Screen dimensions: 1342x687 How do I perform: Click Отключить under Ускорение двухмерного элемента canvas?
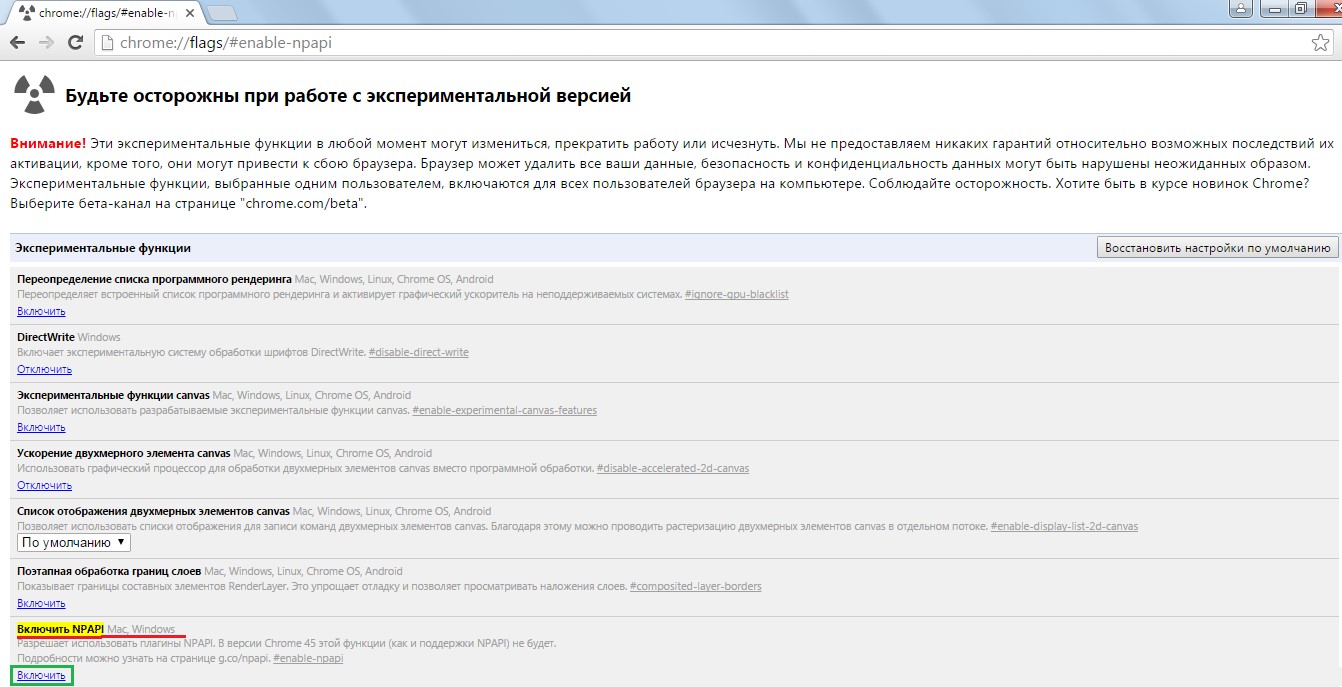pyautogui.click(x=44, y=485)
